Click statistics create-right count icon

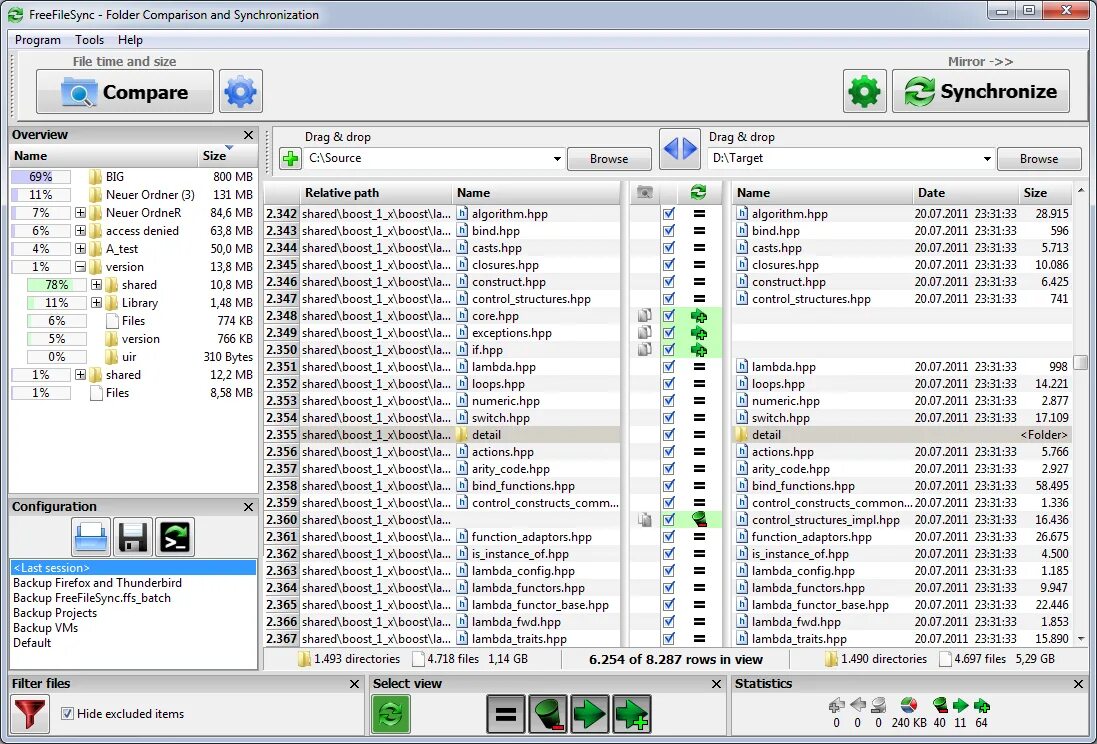[x=982, y=706]
